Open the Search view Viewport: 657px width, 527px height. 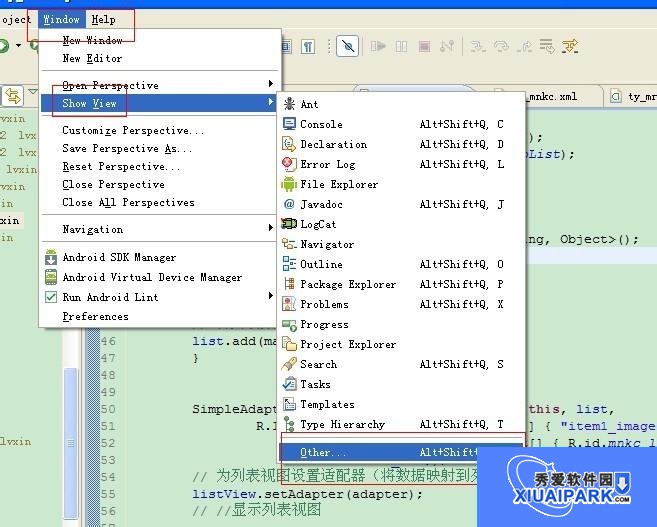[401, 364]
